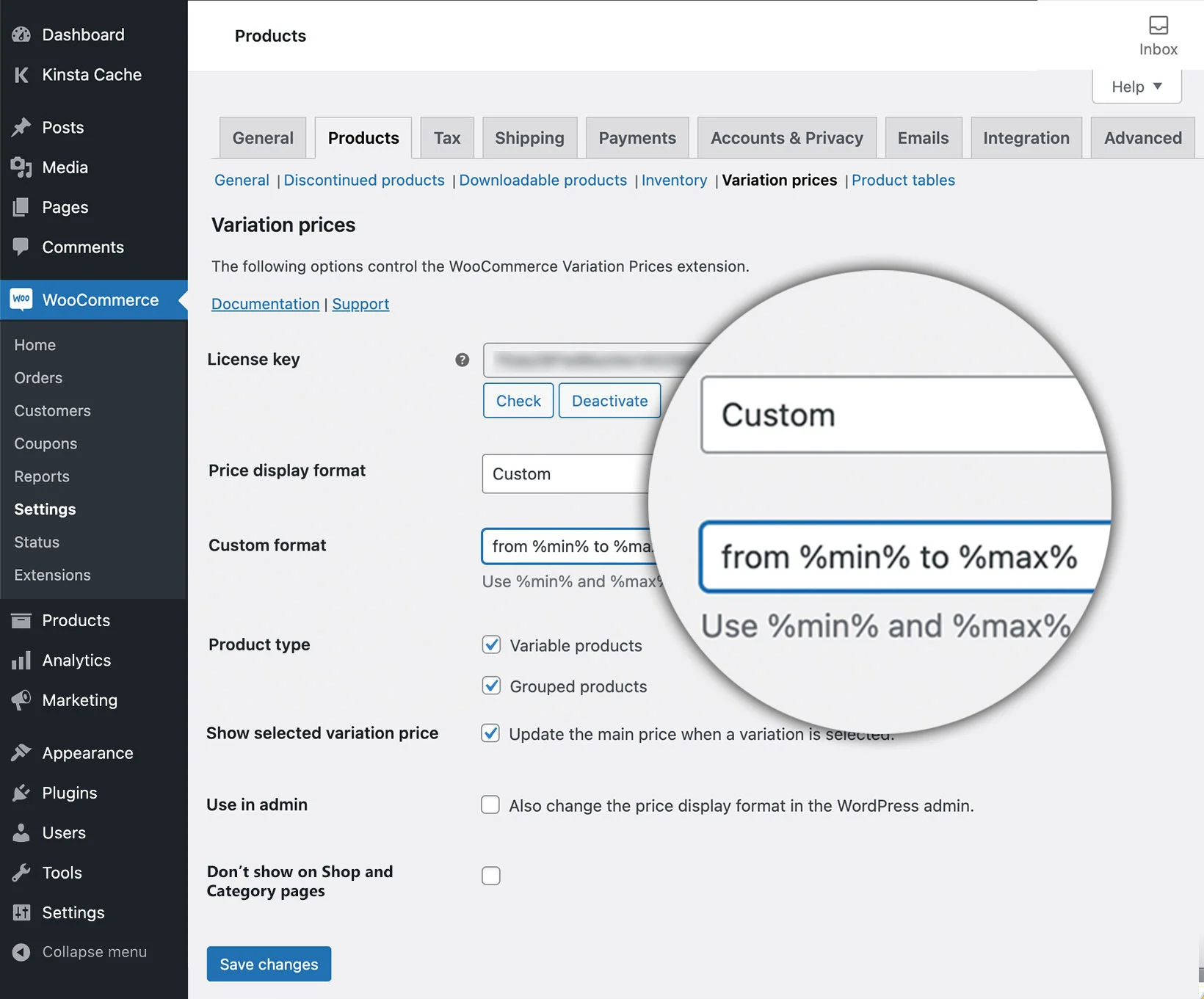1204x999 pixels.
Task: Expand the Help dropdown
Action: tap(1136, 87)
